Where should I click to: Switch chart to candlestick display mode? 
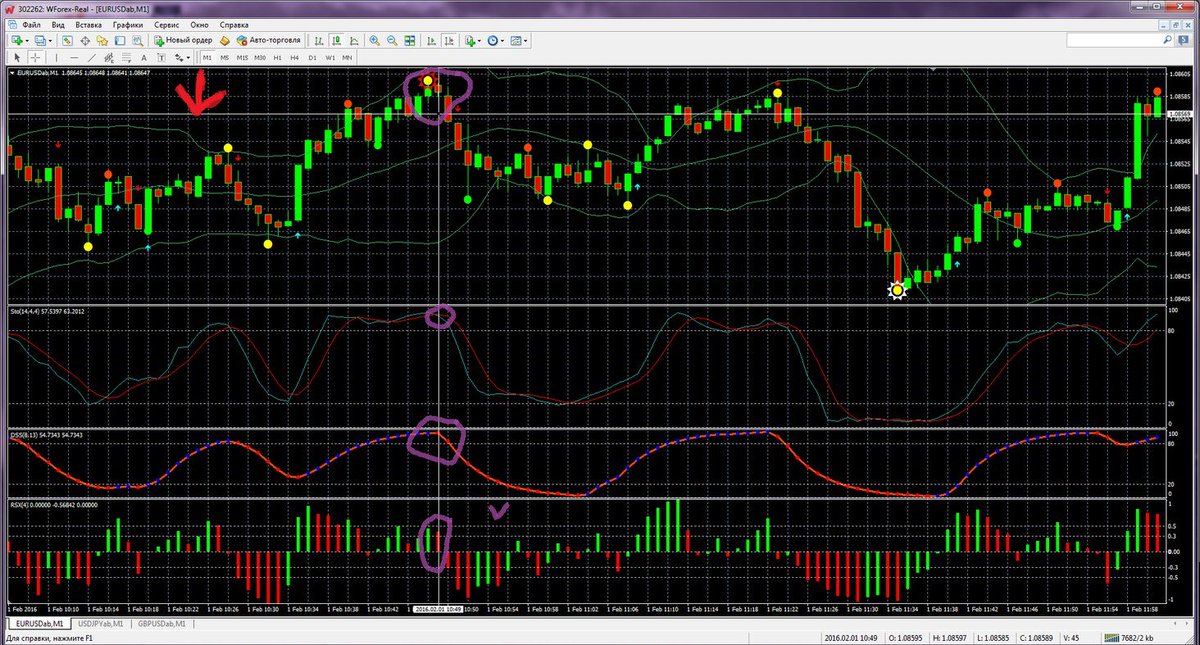tap(336, 41)
